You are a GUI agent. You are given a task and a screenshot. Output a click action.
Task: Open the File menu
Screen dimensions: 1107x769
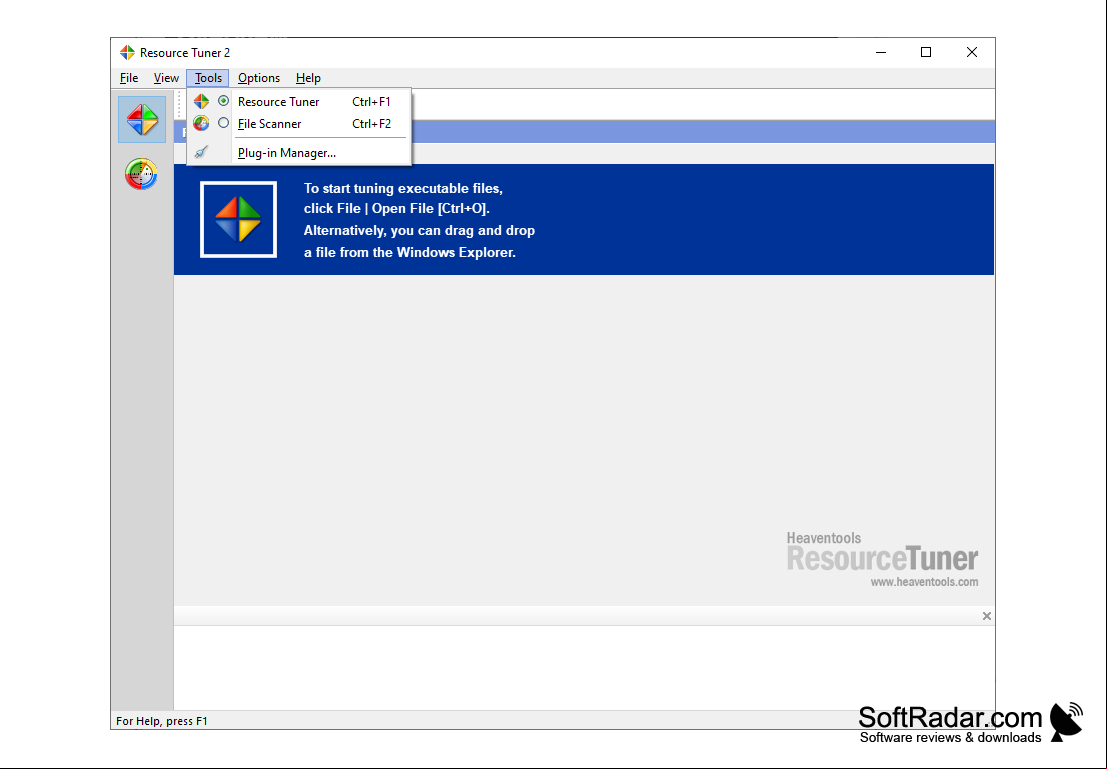129,78
